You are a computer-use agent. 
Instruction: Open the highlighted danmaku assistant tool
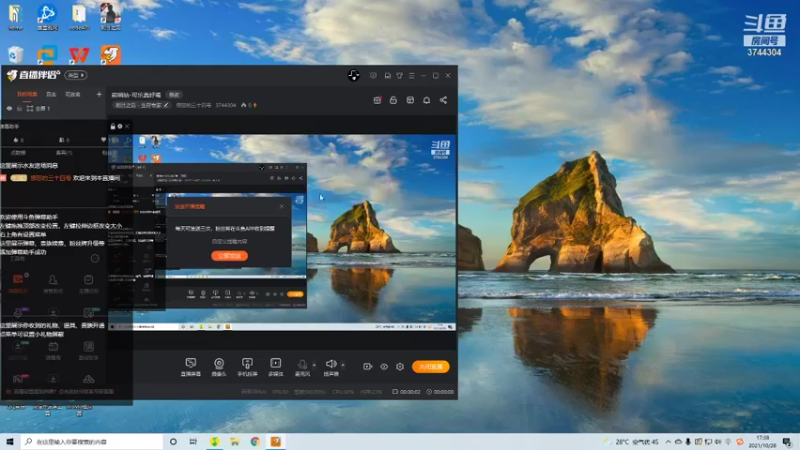(18, 283)
